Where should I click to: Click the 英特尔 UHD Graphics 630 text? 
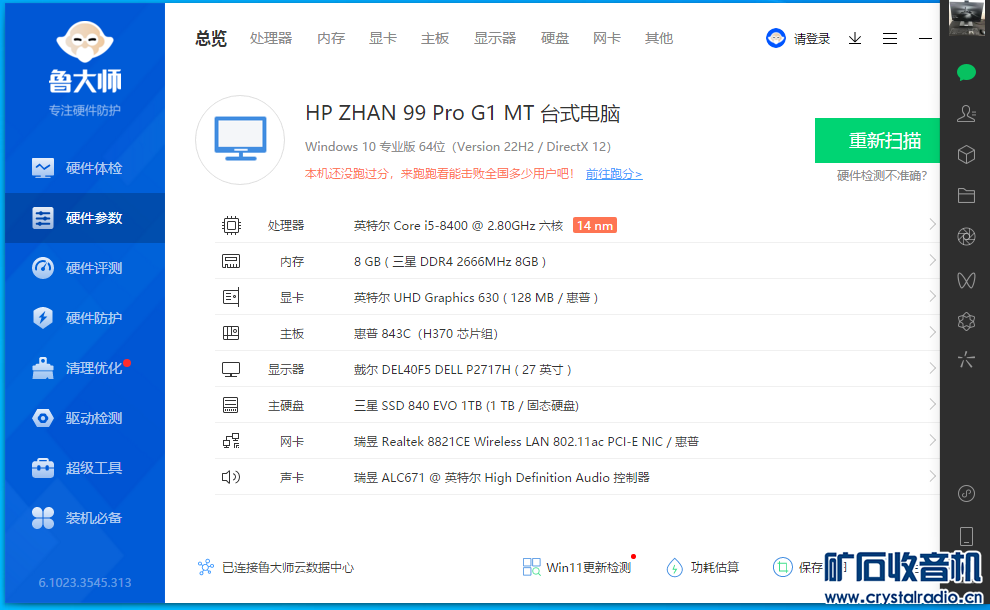tap(426, 297)
